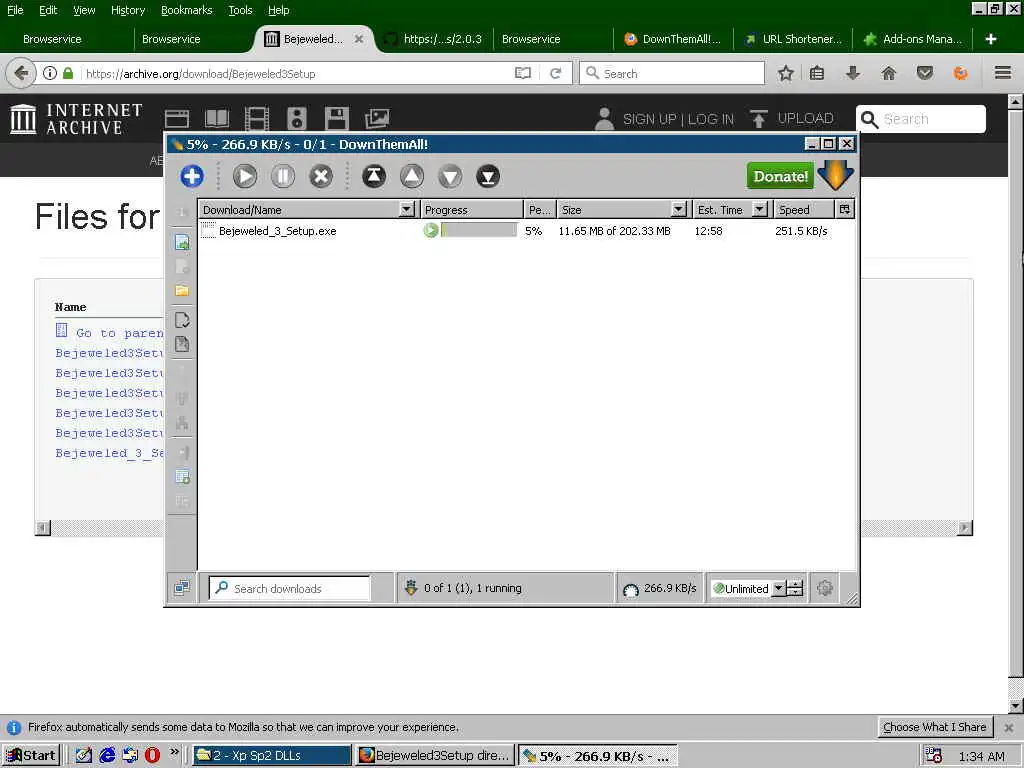
Task: Sort by the Speed column header
Action: (804, 210)
